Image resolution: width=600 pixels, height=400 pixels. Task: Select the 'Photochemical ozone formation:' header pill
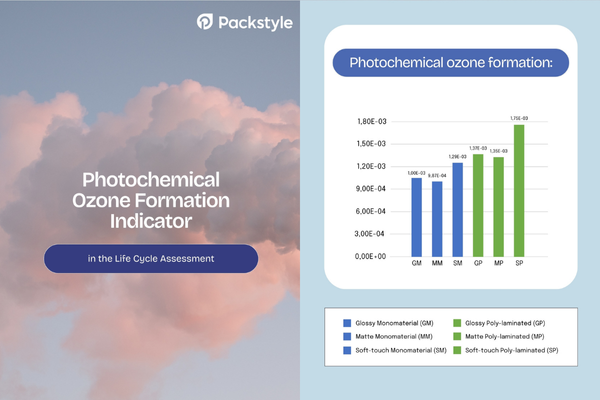[450, 63]
